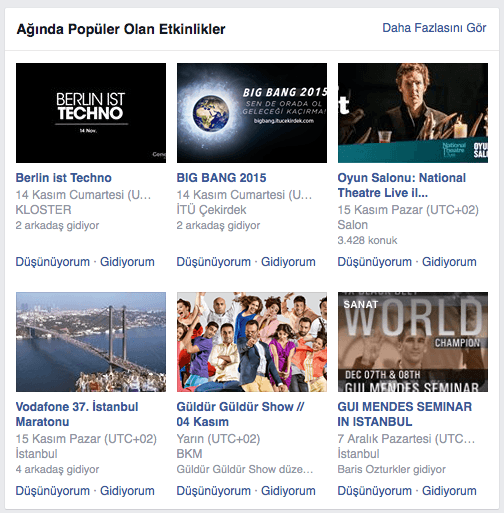Screen dimensions: 504x513
Task: Open Vodafone 37. İstanbul Maratonu title
Action: (77, 414)
